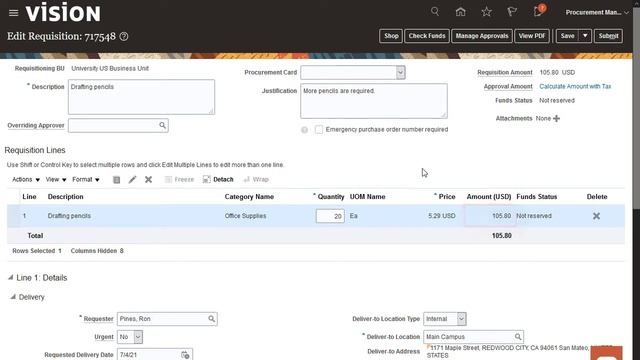Click the Save button
This screenshot has width=640, height=360.
(567, 36)
